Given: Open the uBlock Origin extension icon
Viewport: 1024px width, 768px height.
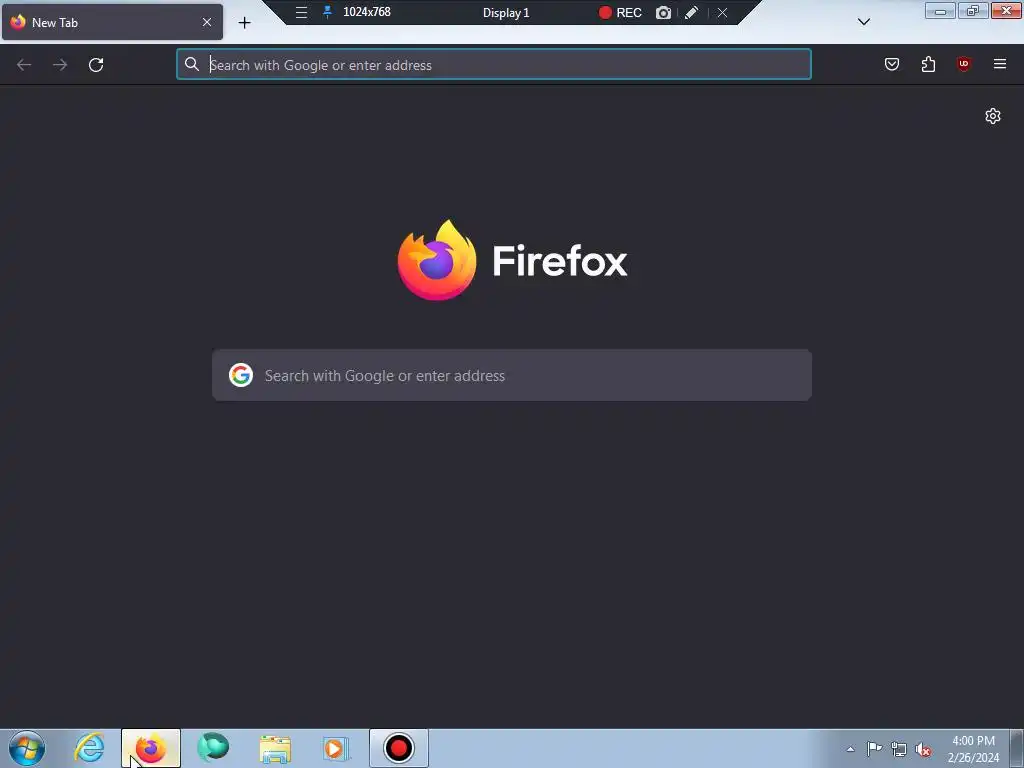Looking at the screenshot, I should 964,64.
